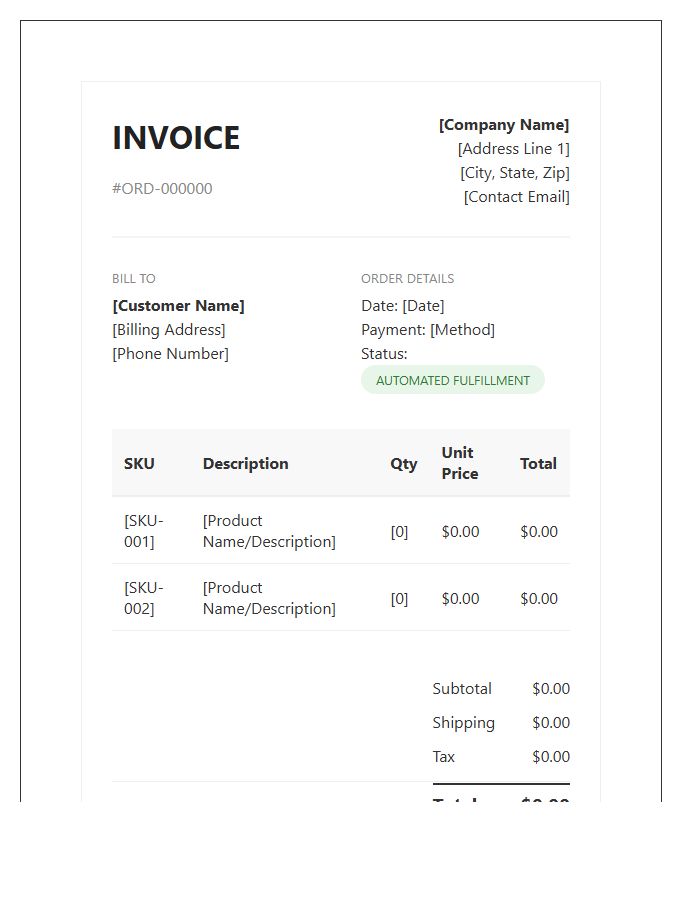Click the Payment: [Method] line

click(428, 329)
